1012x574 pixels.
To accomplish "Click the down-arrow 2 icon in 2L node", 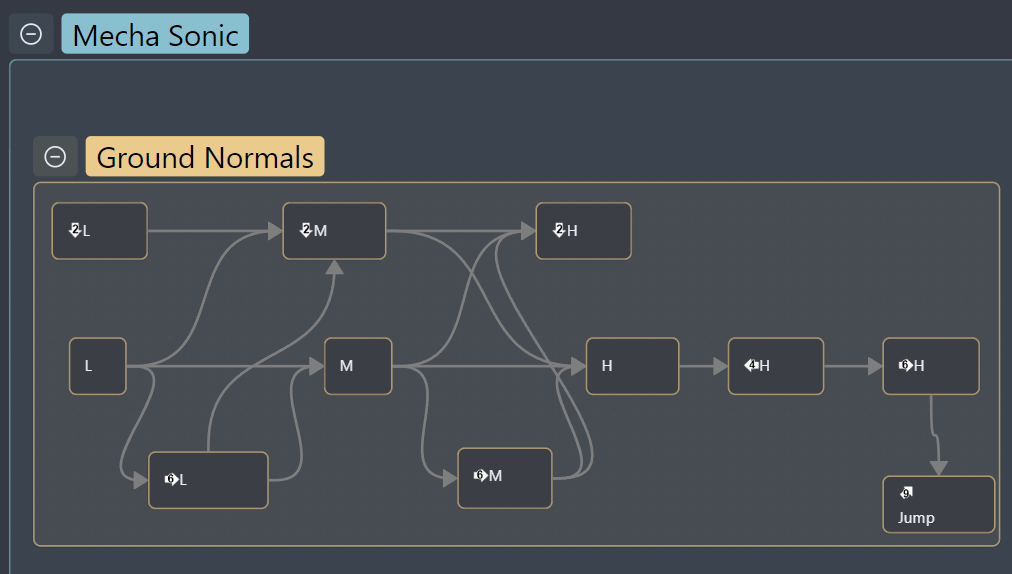I will click(75, 230).
